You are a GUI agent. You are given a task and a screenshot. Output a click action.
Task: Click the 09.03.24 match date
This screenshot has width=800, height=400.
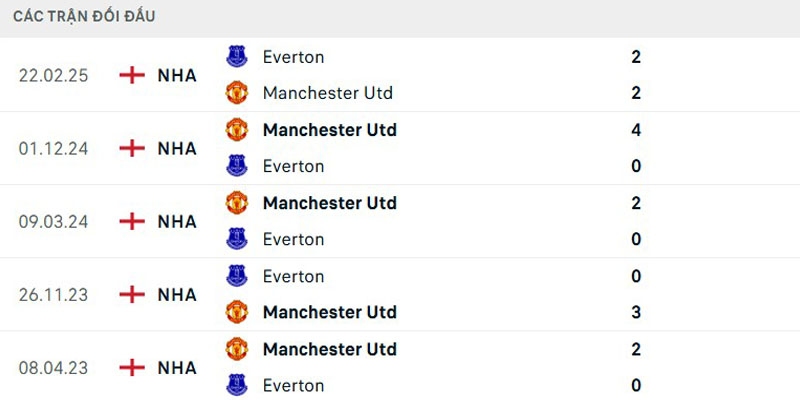(53, 221)
